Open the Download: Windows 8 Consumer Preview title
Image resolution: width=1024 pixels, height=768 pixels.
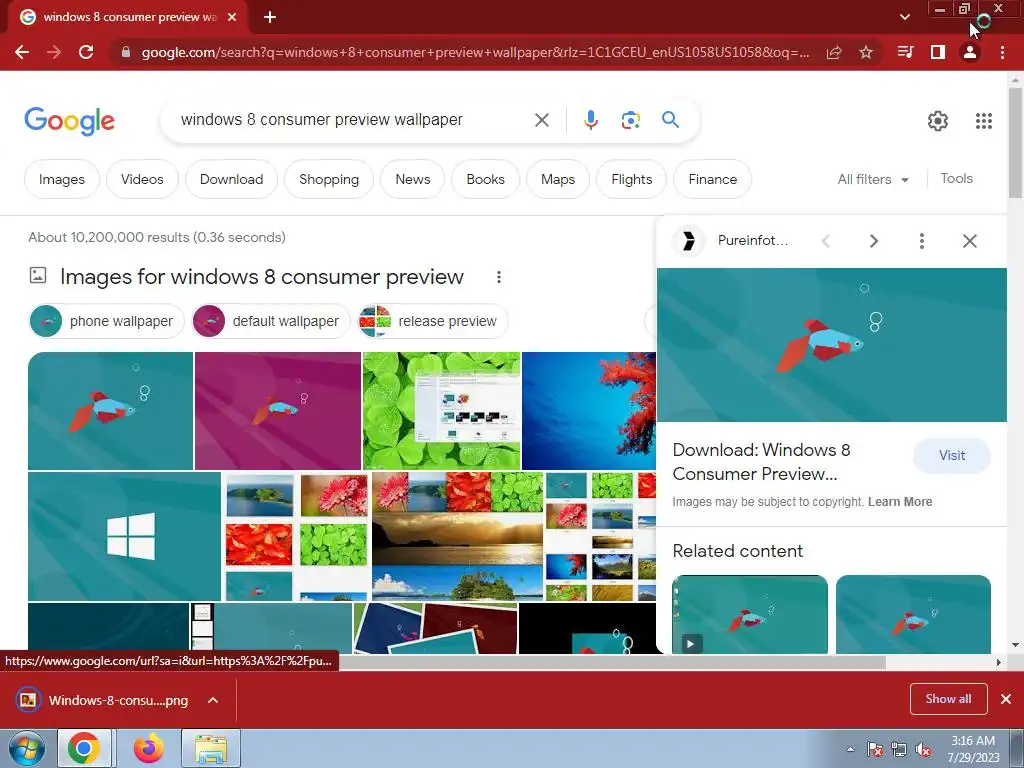point(761,462)
